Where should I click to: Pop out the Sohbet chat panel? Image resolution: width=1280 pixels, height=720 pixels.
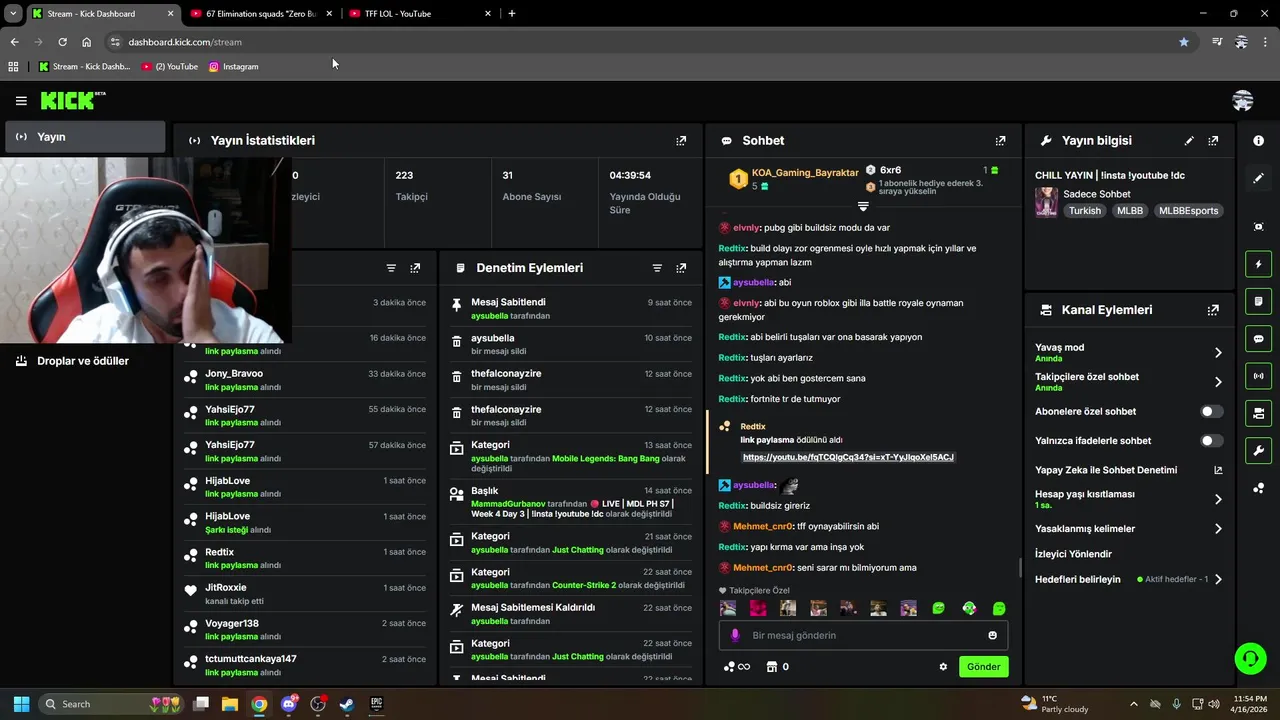click(1000, 141)
